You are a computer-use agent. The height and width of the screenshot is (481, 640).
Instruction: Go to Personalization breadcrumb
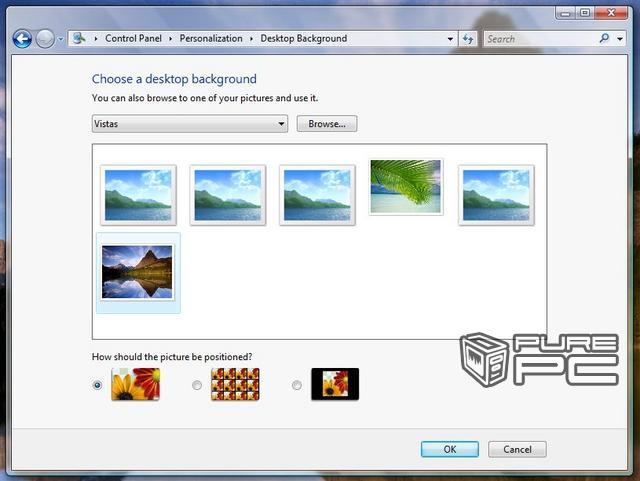tap(211, 38)
